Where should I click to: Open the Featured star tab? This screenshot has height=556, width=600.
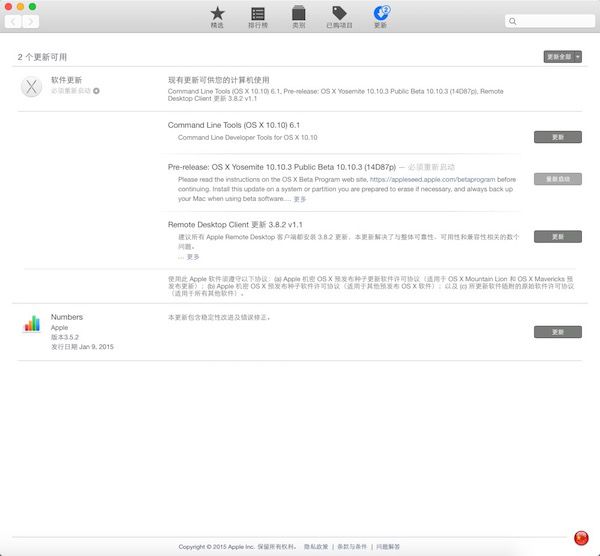pyautogui.click(x=217, y=17)
